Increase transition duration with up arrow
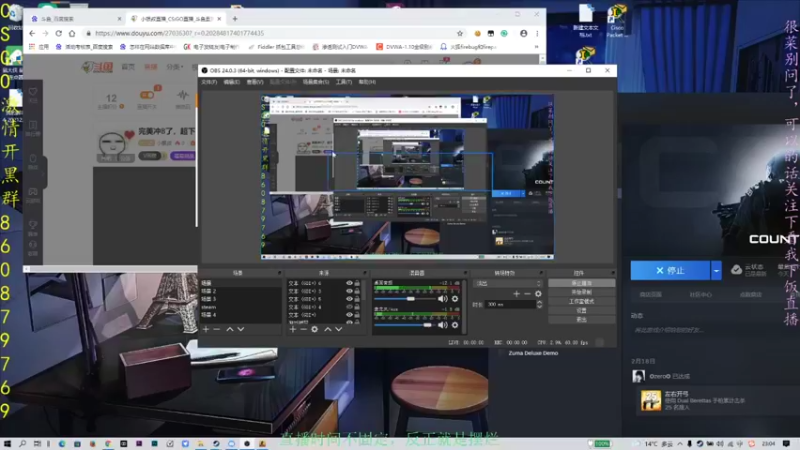The width and height of the screenshot is (800, 450). click(x=539, y=302)
